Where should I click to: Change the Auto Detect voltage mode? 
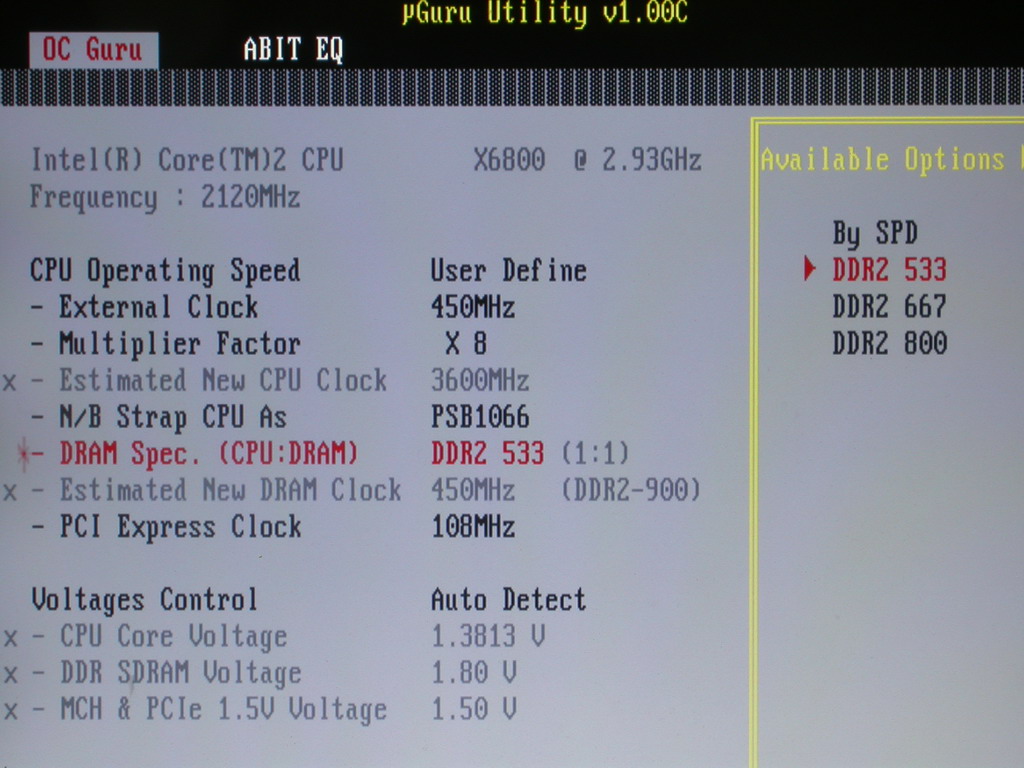tap(509, 600)
